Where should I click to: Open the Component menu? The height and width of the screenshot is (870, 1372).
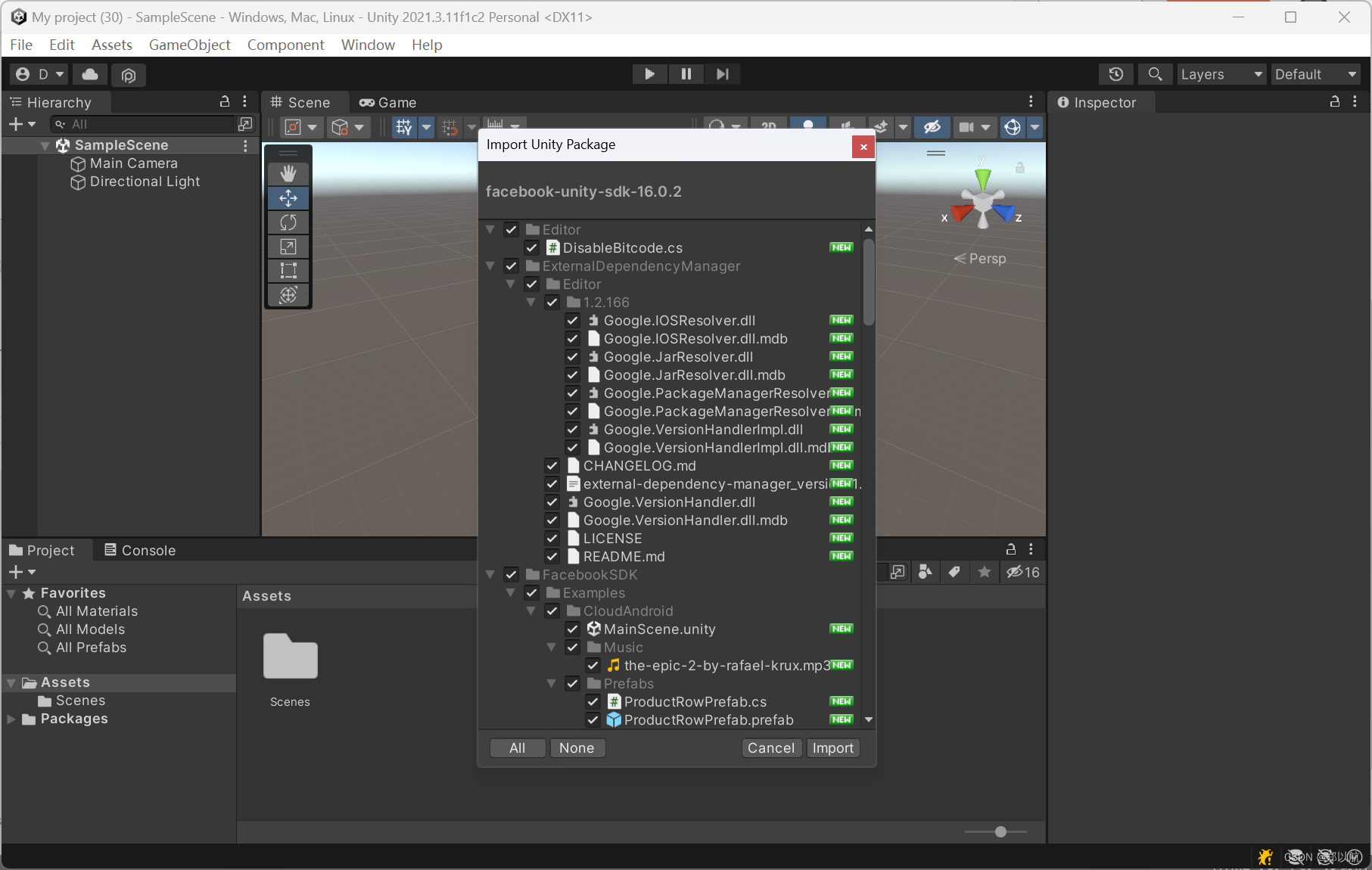tap(285, 45)
